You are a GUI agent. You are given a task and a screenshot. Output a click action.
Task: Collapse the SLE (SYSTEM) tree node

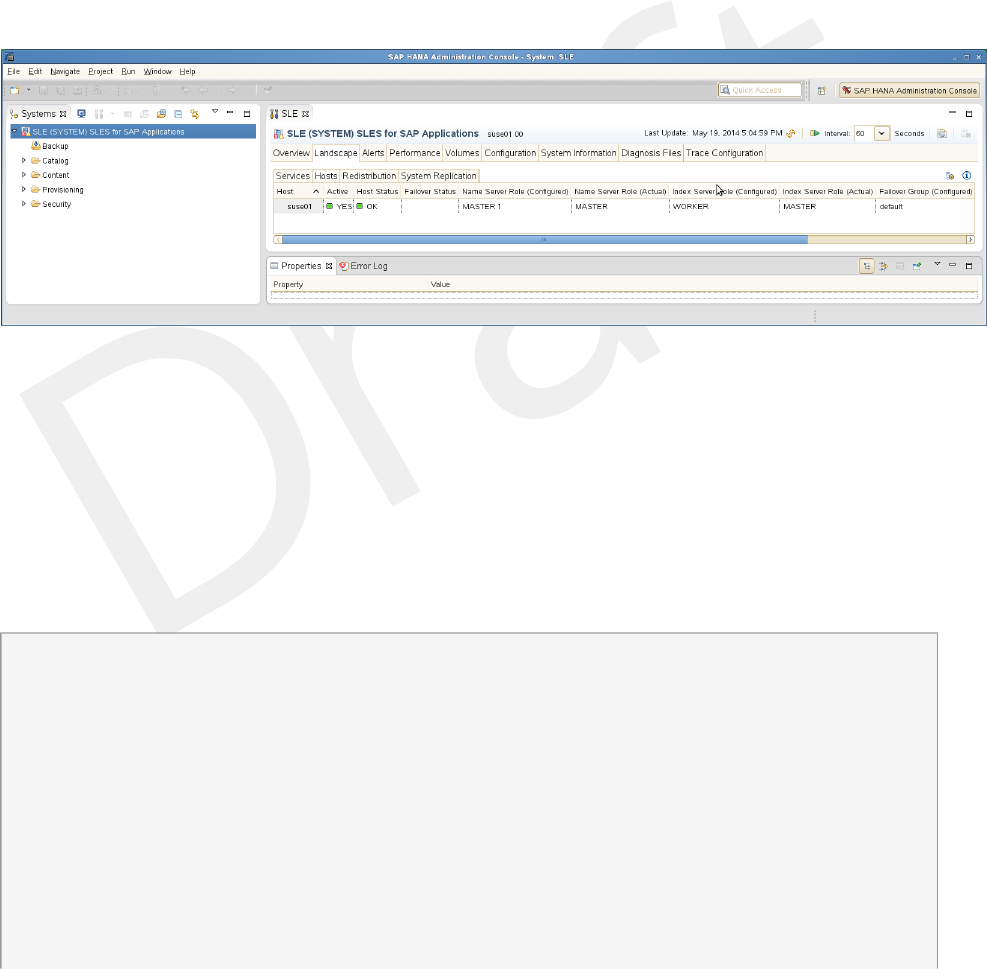(14, 131)
